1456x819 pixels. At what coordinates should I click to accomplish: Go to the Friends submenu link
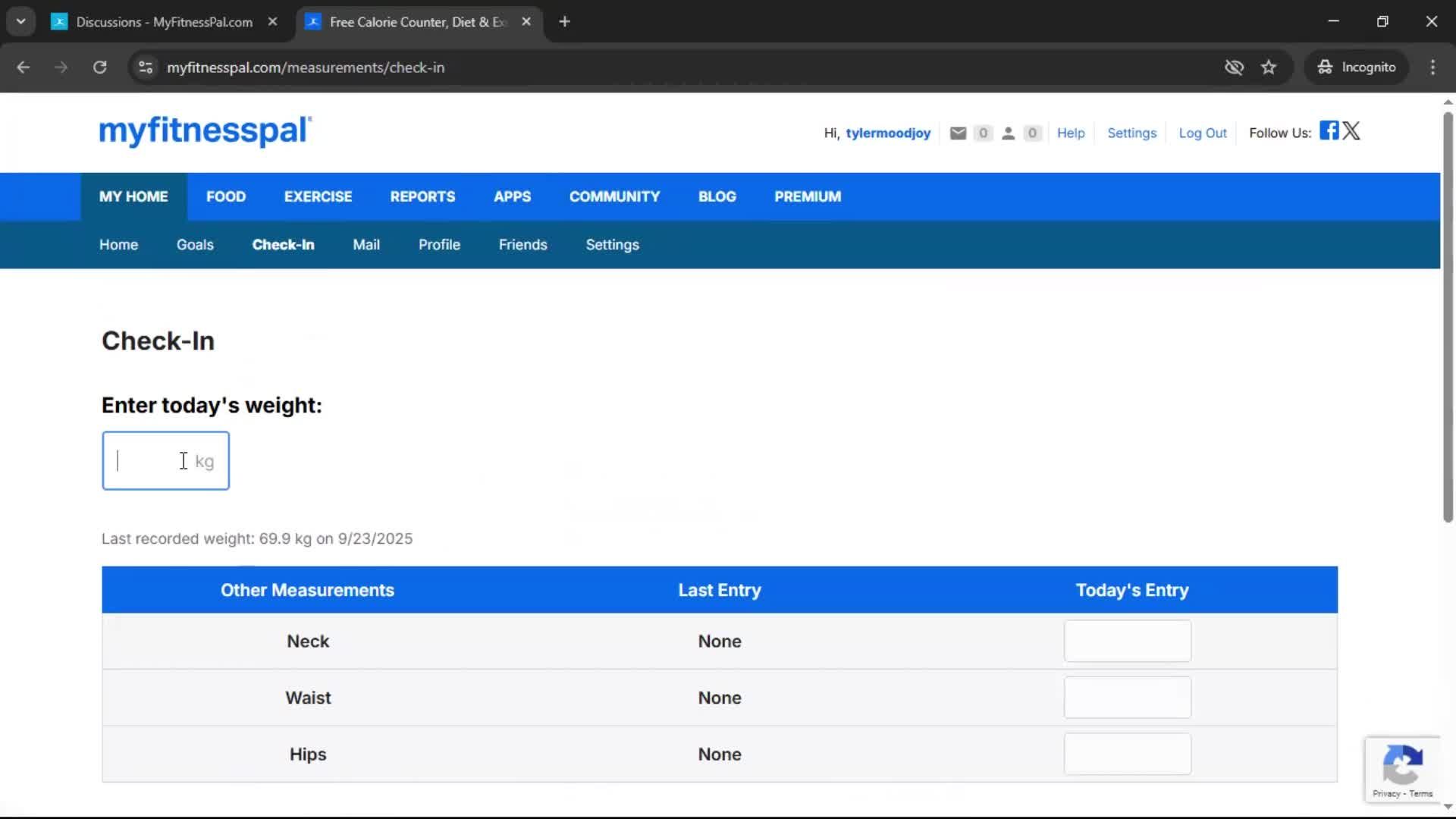coord(522,244)
